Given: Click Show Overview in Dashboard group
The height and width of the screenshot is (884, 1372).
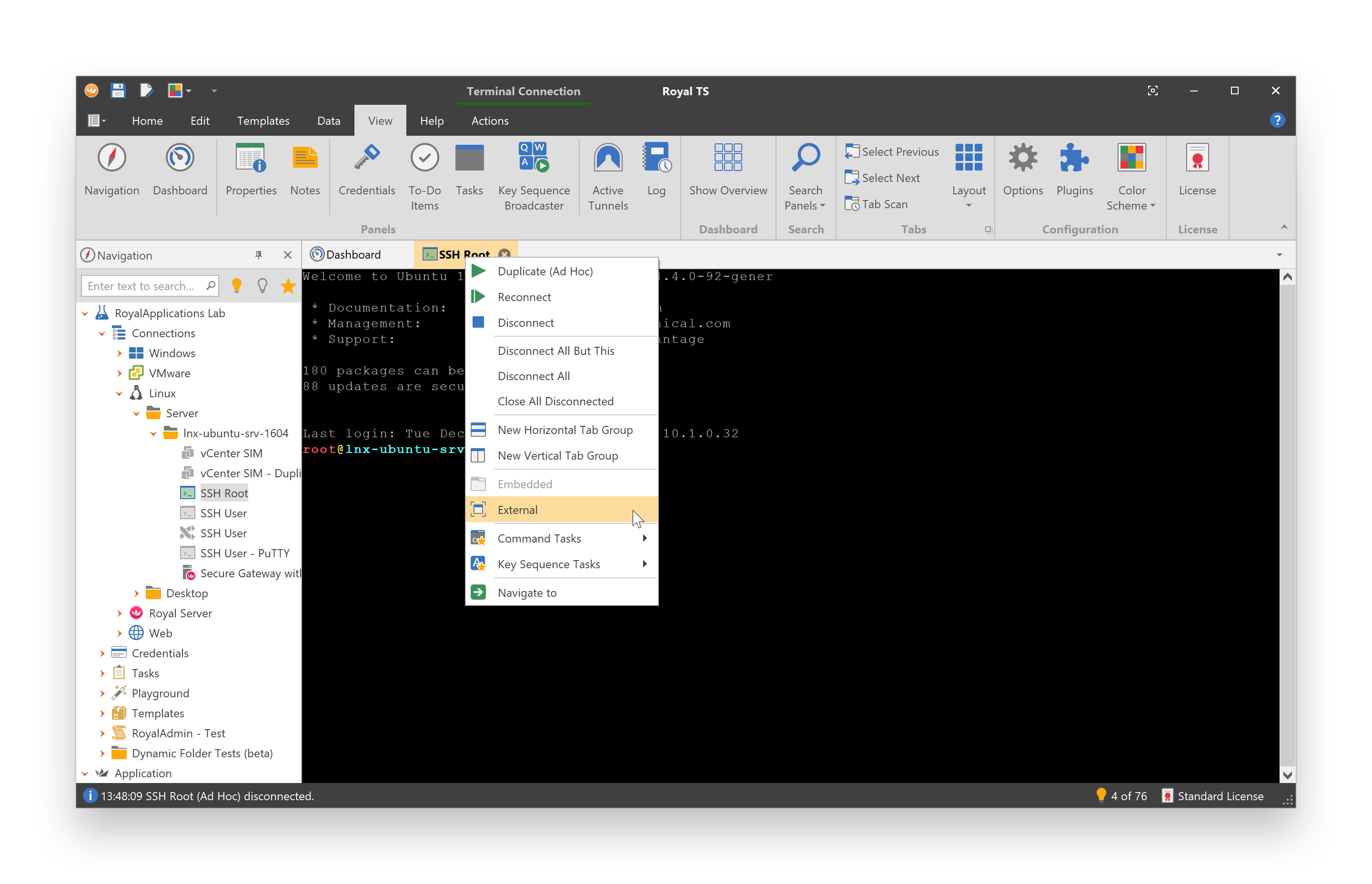Looking at the screenshot, I should point(727,170).
